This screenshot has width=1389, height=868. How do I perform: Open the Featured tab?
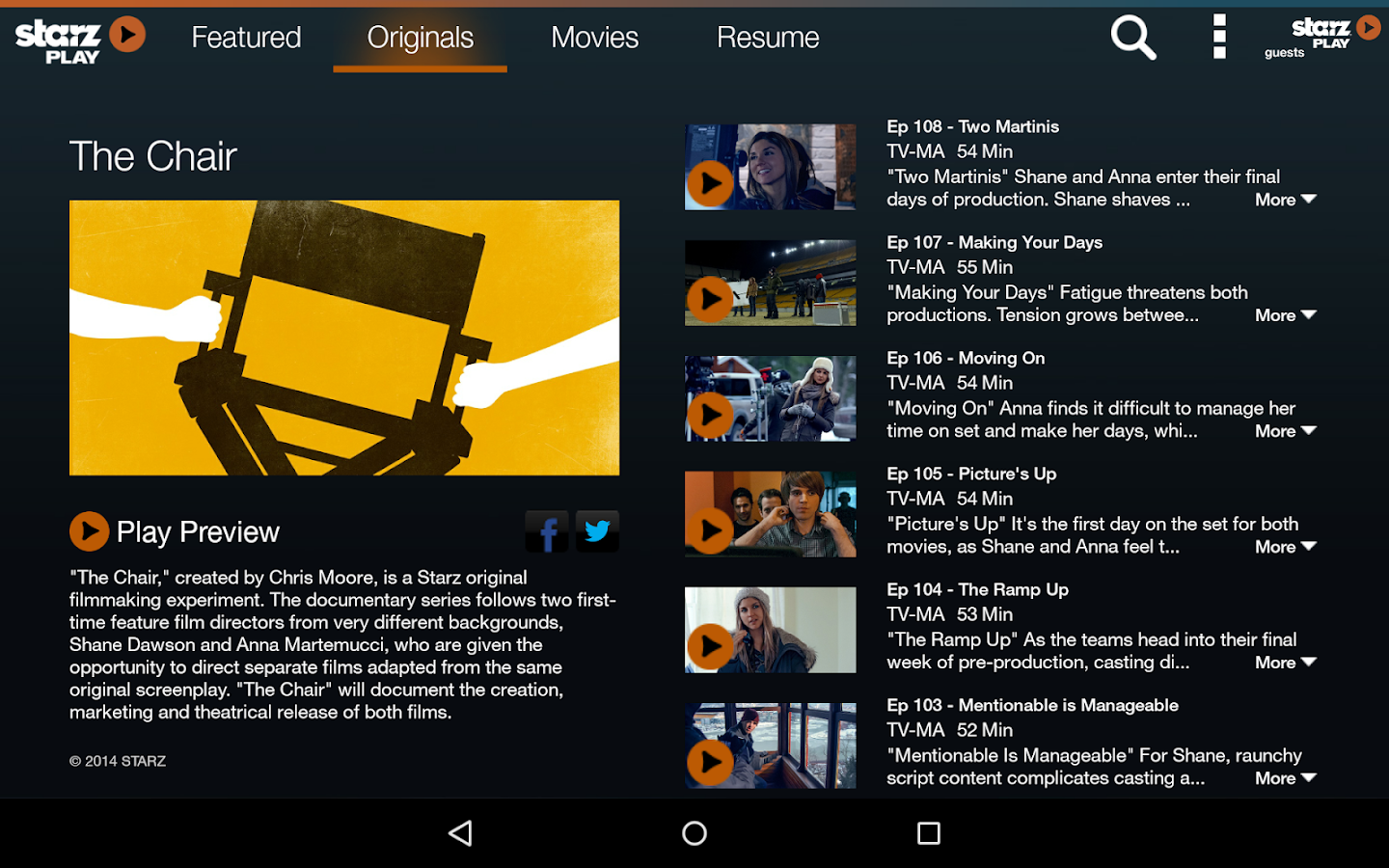(245, 37)
